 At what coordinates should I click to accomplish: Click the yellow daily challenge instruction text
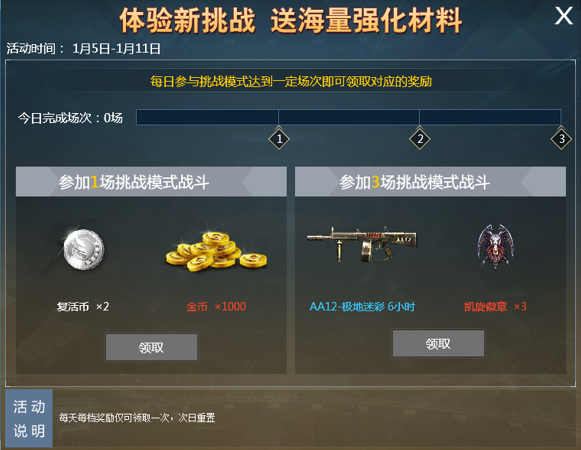(x=291, y=81)
